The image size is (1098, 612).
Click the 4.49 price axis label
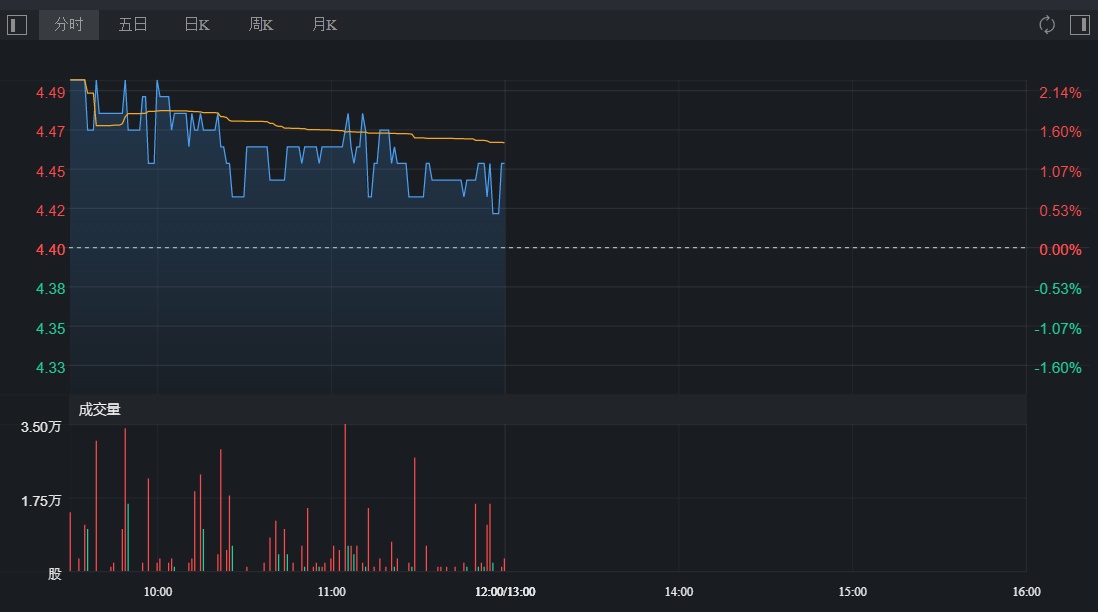tap(50, 92)
